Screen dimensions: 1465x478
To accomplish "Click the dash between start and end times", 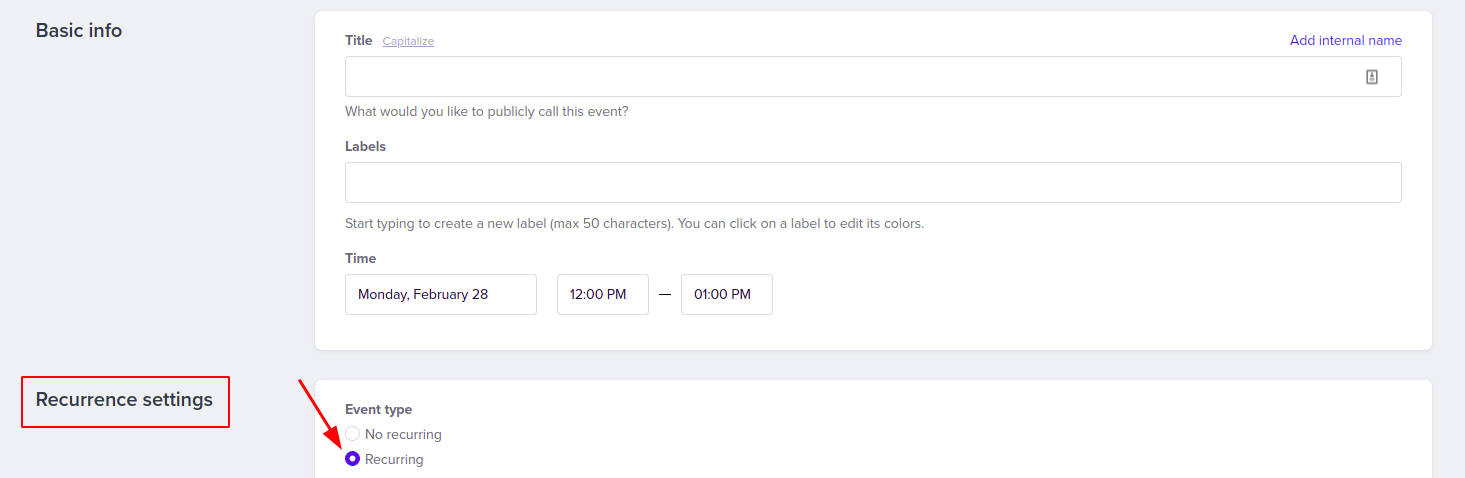I will [665, 295].
